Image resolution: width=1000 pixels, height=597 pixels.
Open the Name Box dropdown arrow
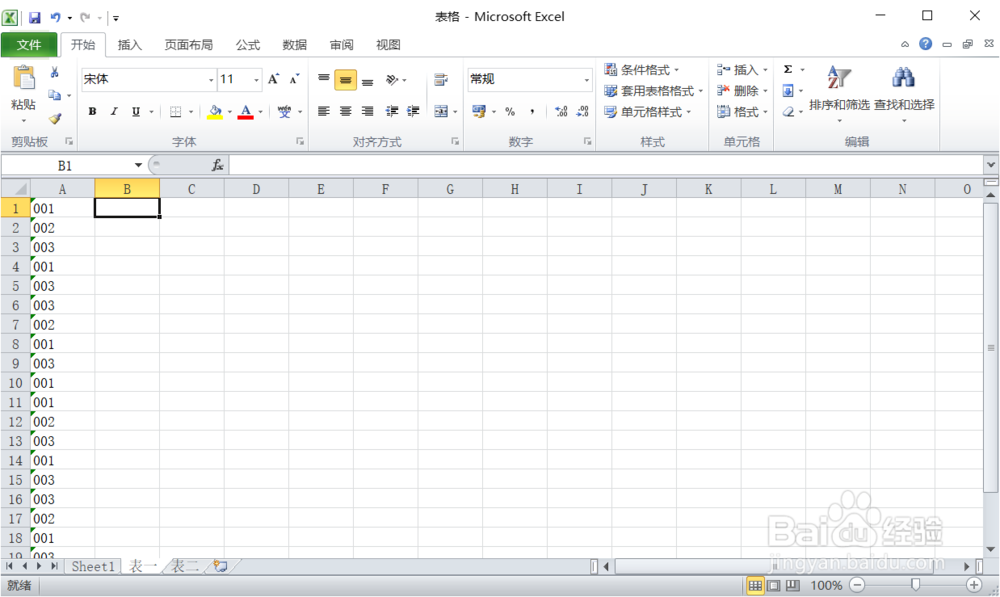tap(138, 165)
